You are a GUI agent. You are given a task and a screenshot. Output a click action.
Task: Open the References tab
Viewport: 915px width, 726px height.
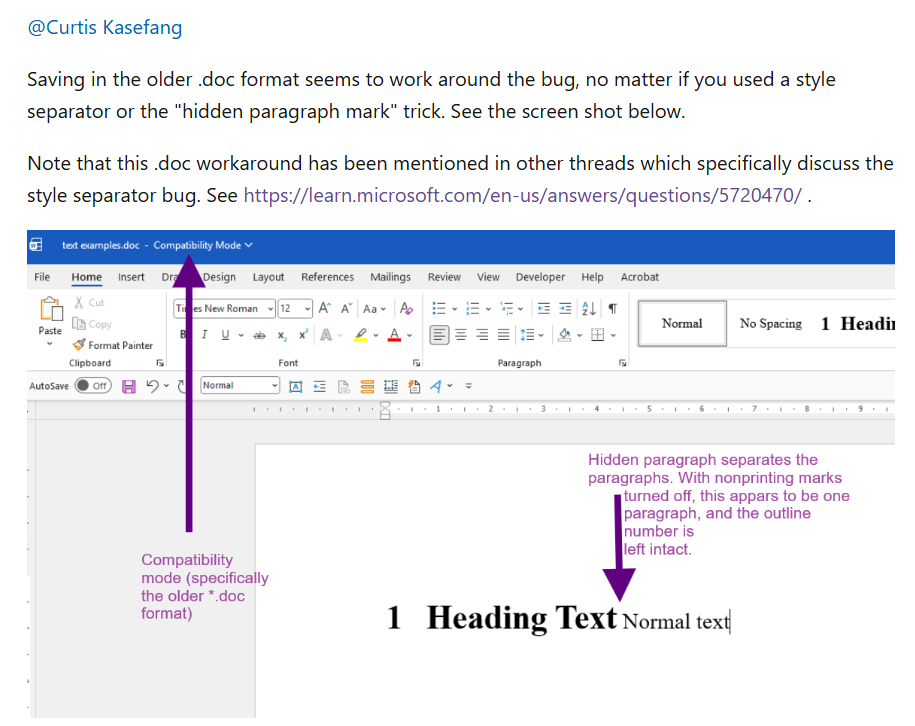pos(327,277)
